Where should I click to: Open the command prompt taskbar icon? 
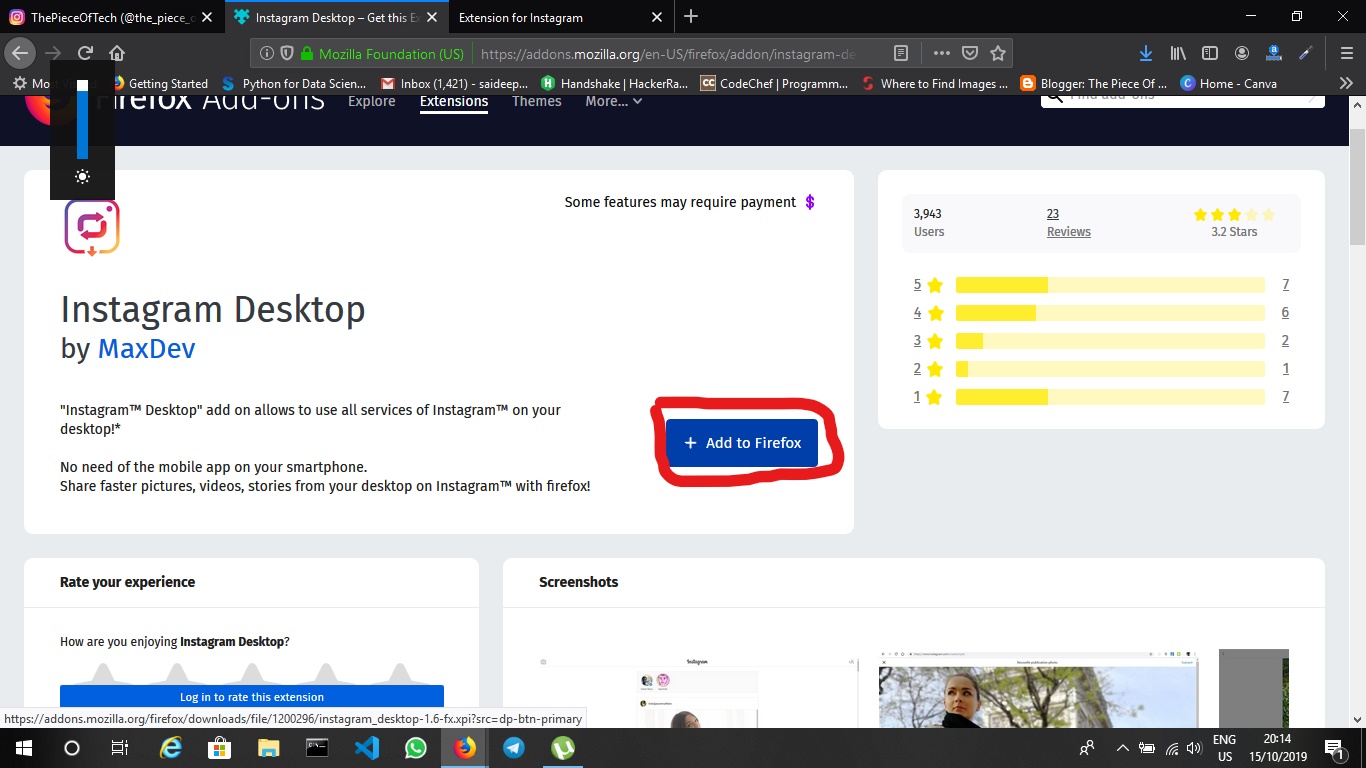pos(317,748)
